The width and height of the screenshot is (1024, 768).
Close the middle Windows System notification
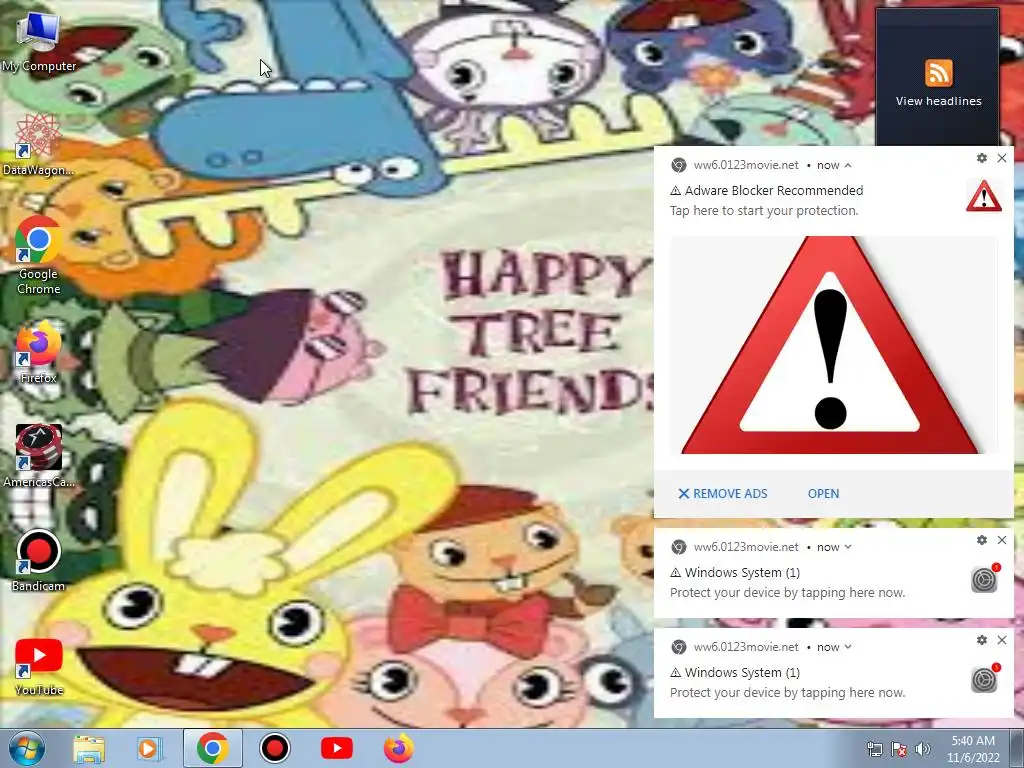pyautogui.click(x=1002, y=540)
